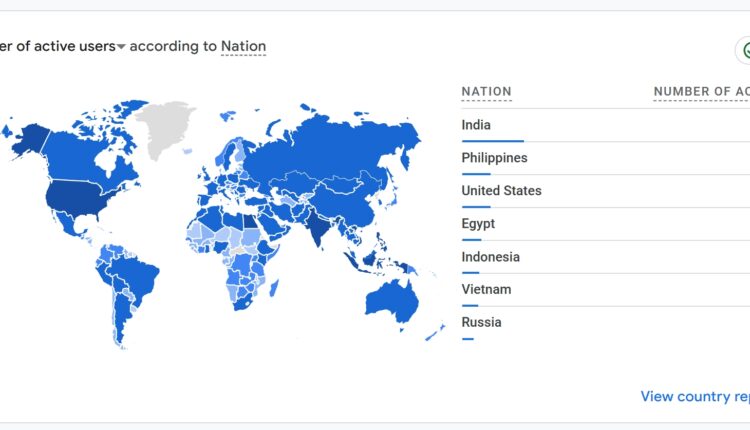
Task: Click the blue bar under India
Action: tap(492, 141)
